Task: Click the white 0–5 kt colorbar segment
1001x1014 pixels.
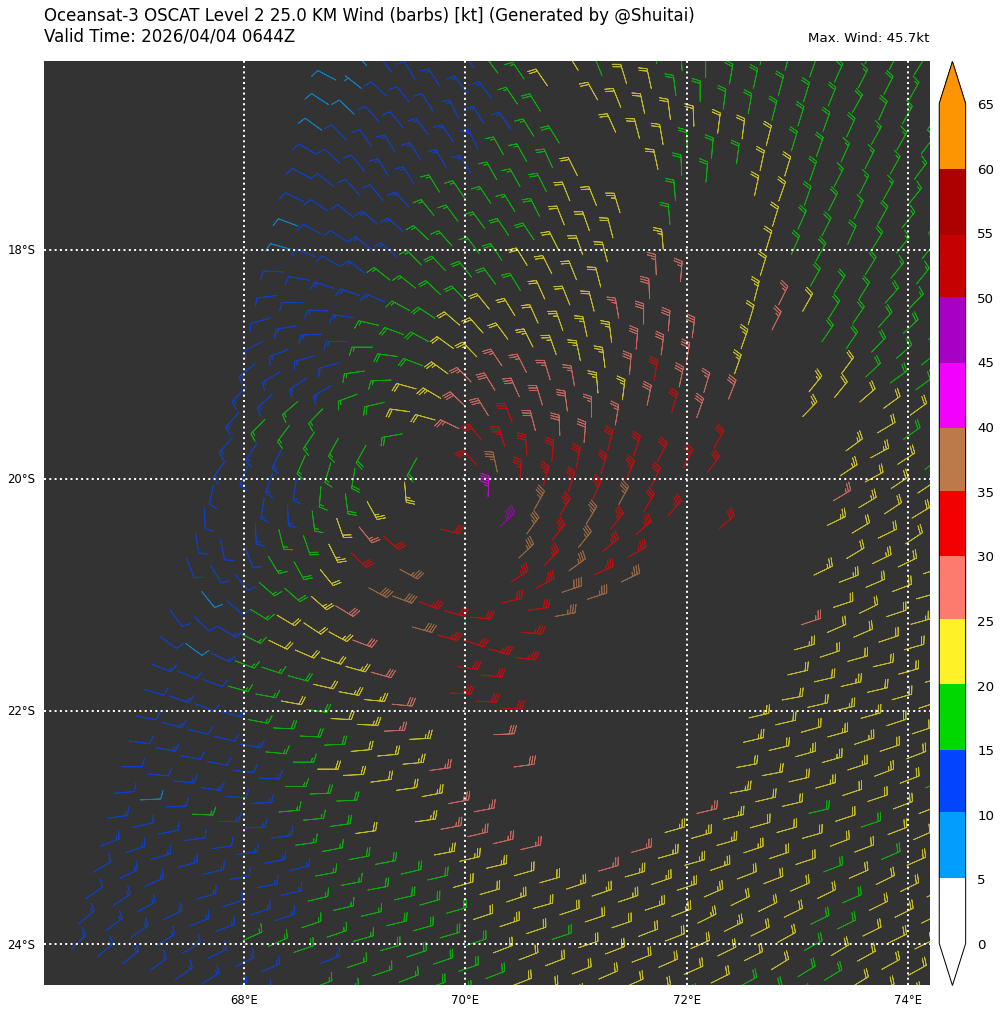Action: pyautogui.click(x=952, y=910)
